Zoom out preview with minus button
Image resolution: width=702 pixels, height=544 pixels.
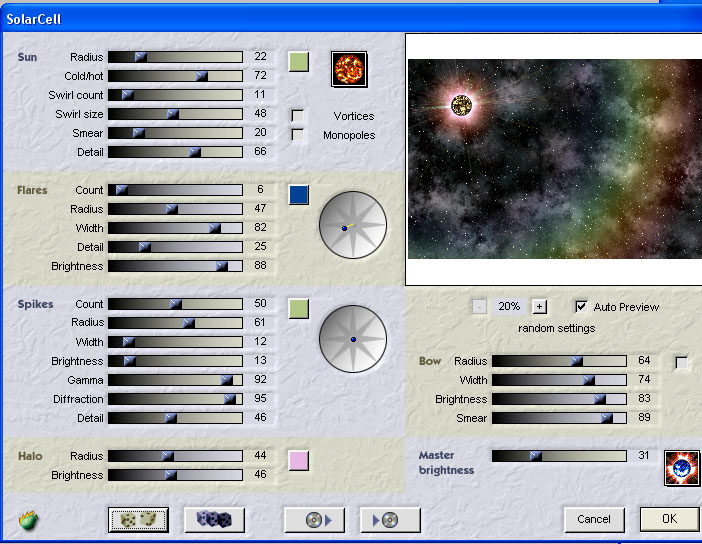480,306
